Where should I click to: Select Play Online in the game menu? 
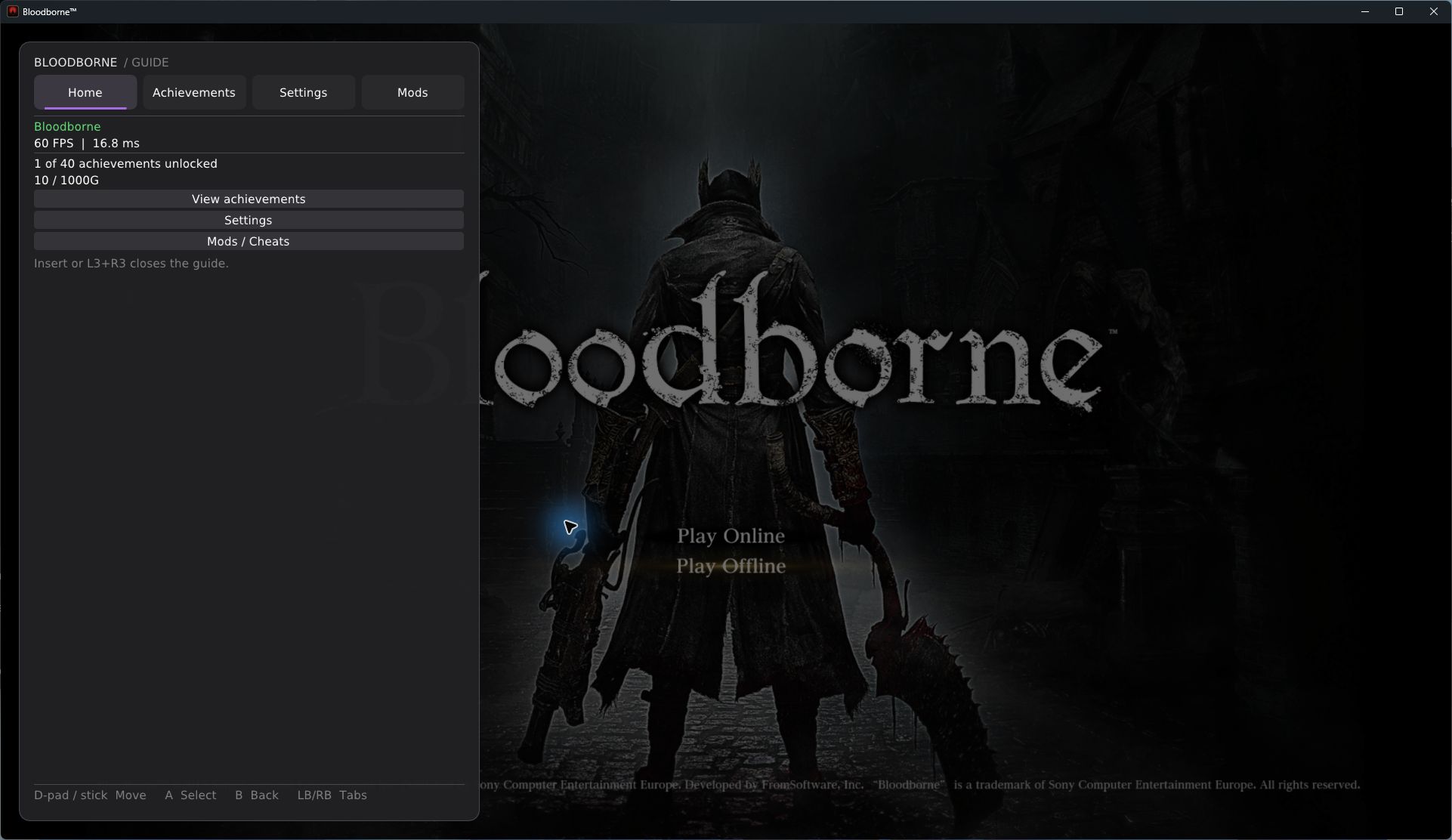(731, 536)
